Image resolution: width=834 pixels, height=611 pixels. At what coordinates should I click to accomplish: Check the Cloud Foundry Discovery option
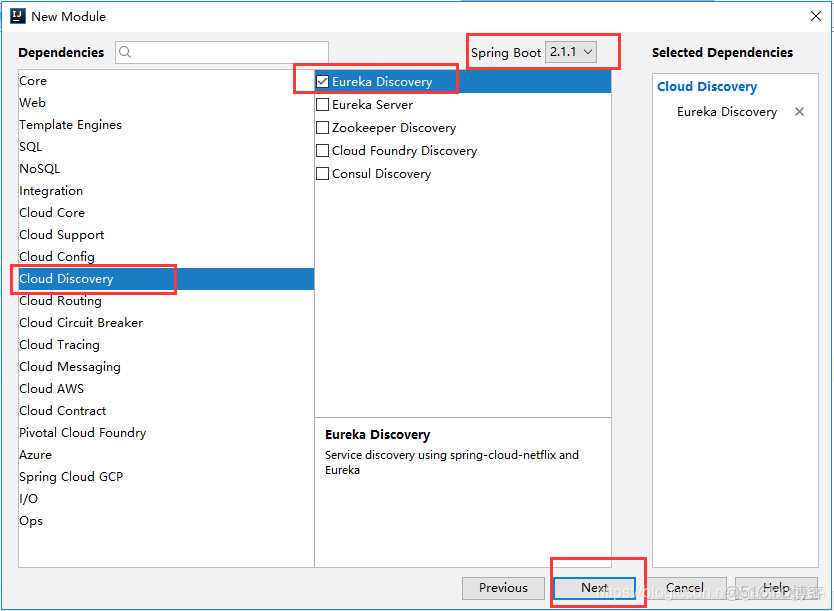[323, 151]
